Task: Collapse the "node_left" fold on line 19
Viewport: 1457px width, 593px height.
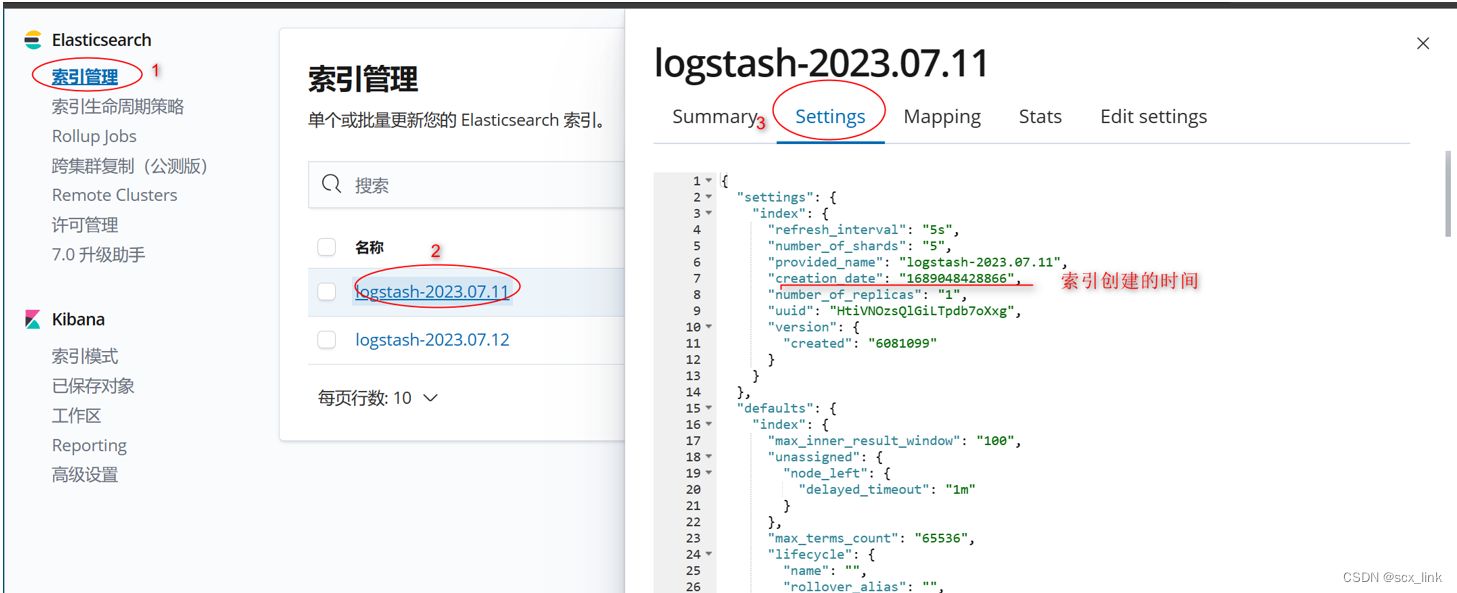Action: (x=709, y=473)
